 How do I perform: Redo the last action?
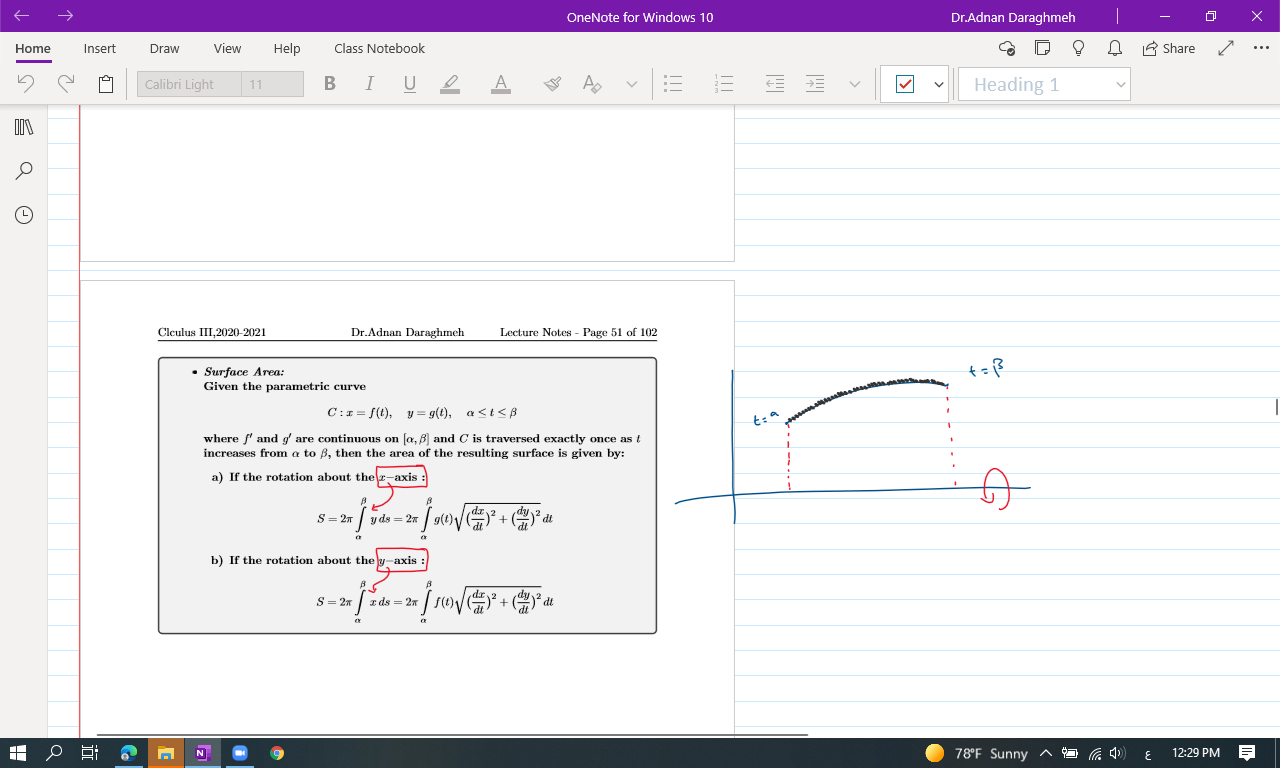click(66, 84)
